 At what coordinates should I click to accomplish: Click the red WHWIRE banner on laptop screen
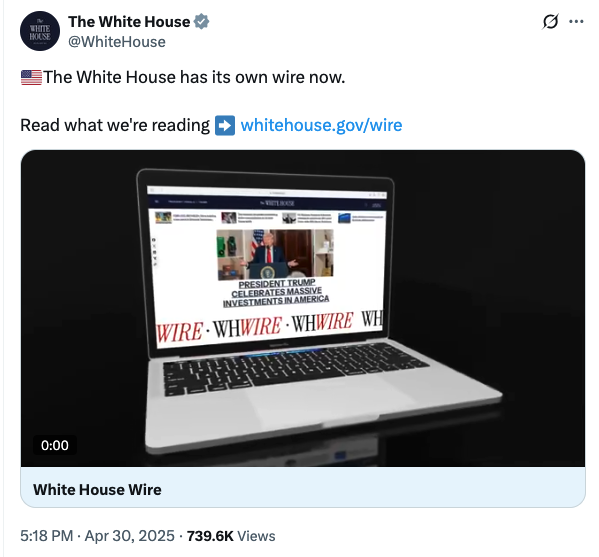[270, 327]
